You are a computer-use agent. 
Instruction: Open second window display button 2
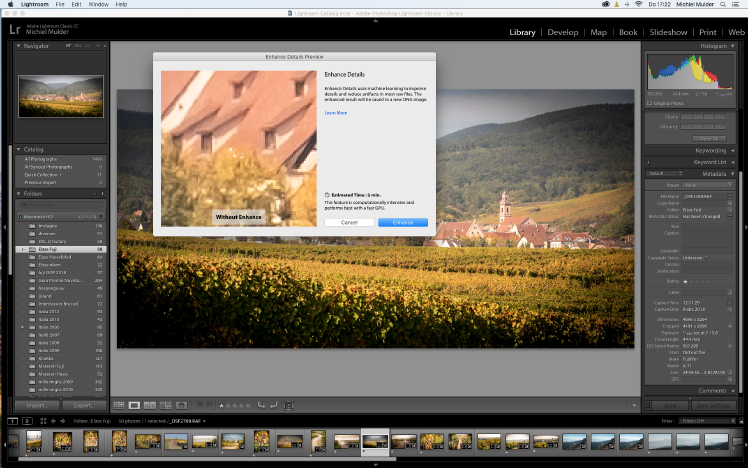[27, 421]
